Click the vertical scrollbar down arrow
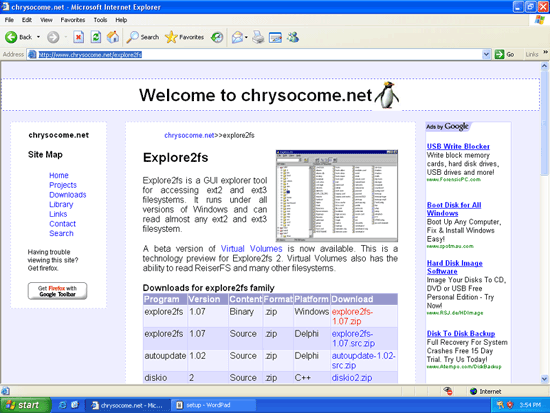Image resolution: width=550 pixels, height=413 pixels. click(x=544, y=379)
